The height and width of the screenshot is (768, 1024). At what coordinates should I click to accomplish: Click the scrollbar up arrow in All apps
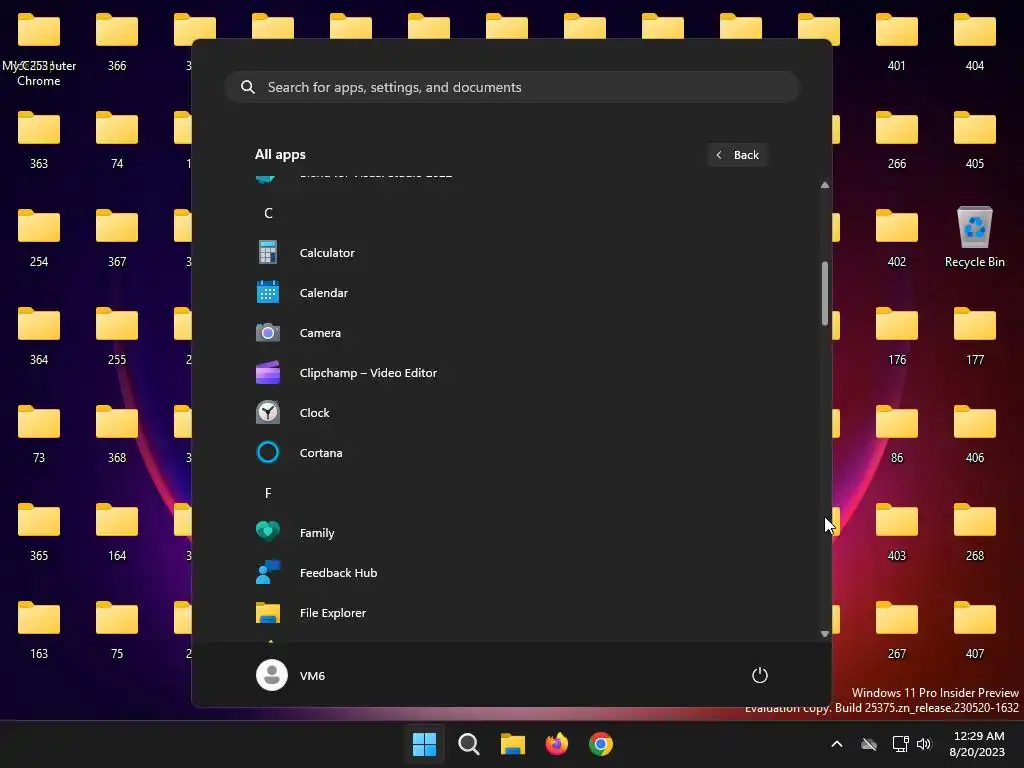825,185
